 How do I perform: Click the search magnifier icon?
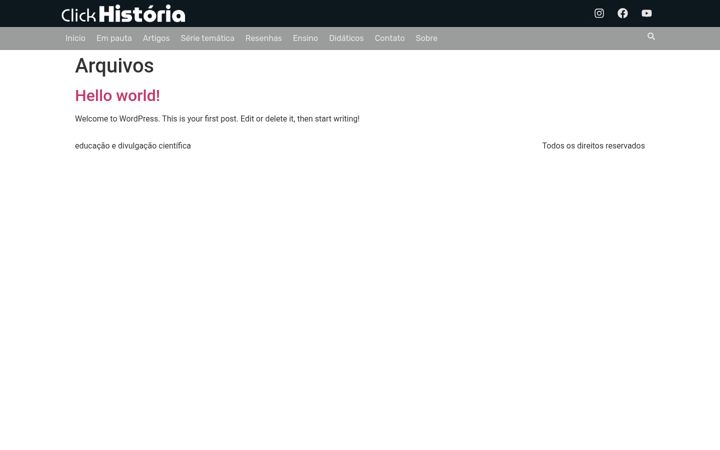[x=651, y=36]
